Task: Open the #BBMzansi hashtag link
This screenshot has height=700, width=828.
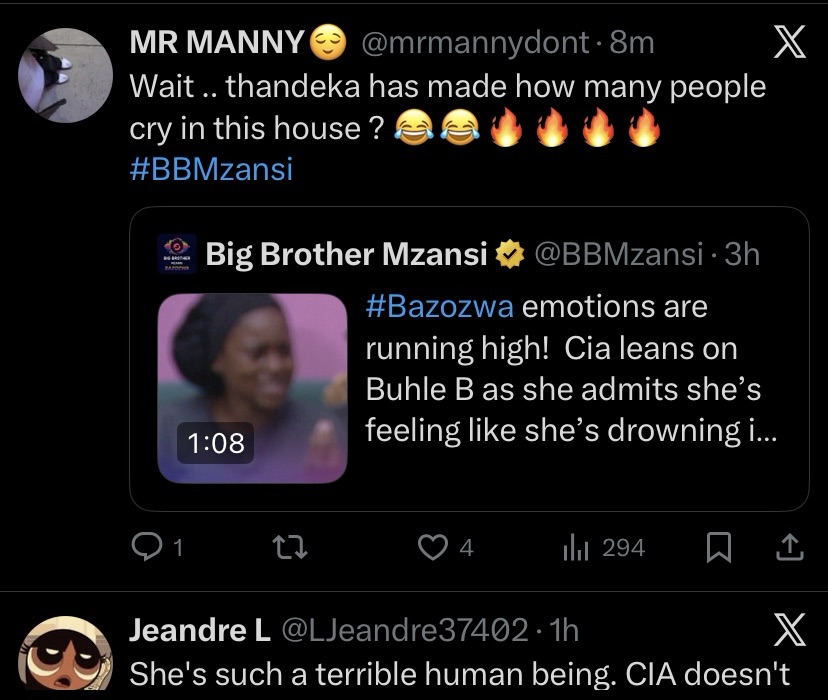Action: (x=211, y=168)
